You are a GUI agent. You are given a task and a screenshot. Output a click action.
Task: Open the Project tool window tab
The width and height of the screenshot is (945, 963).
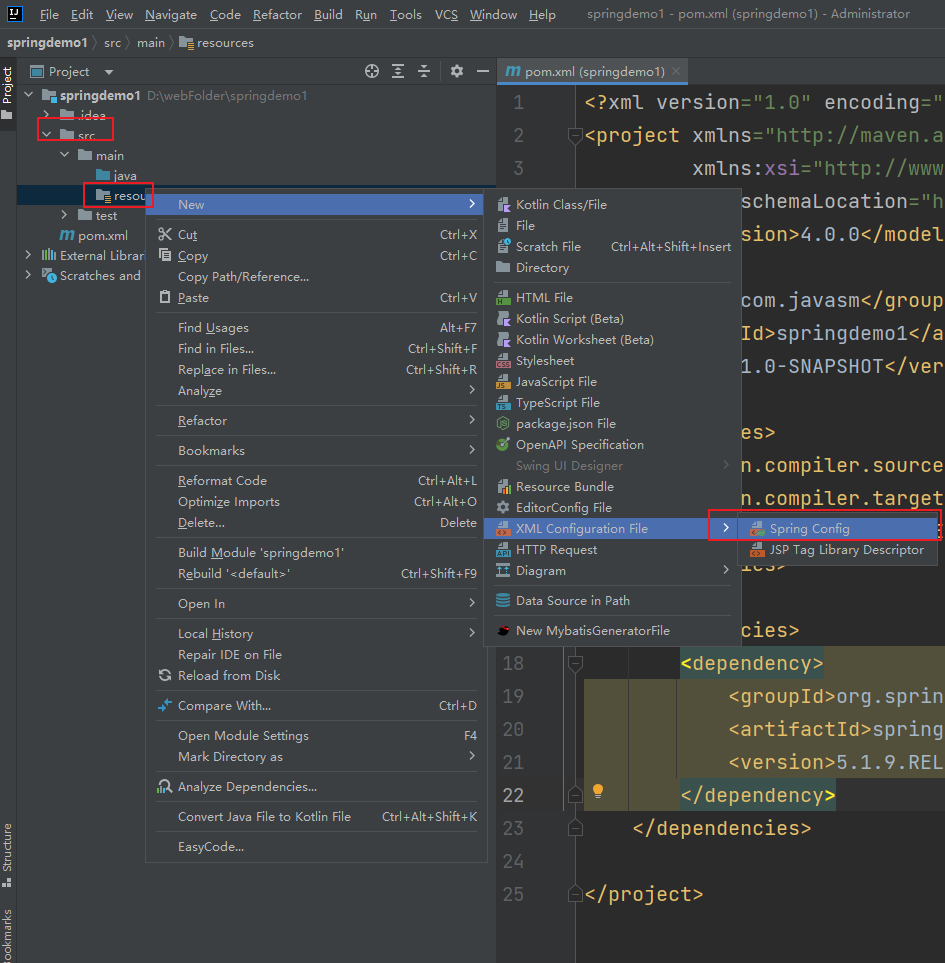[x=7, y=93]
